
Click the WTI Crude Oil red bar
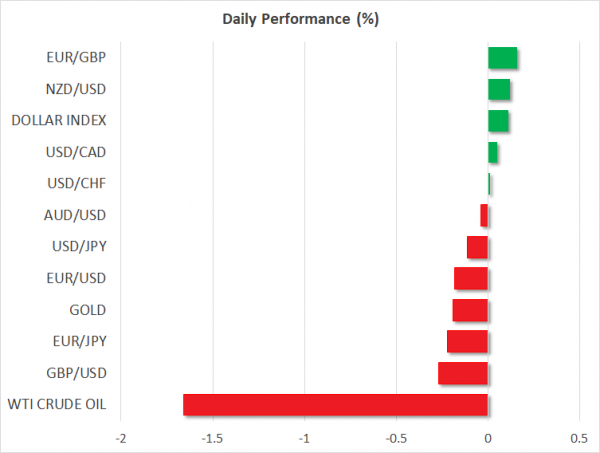335,405
